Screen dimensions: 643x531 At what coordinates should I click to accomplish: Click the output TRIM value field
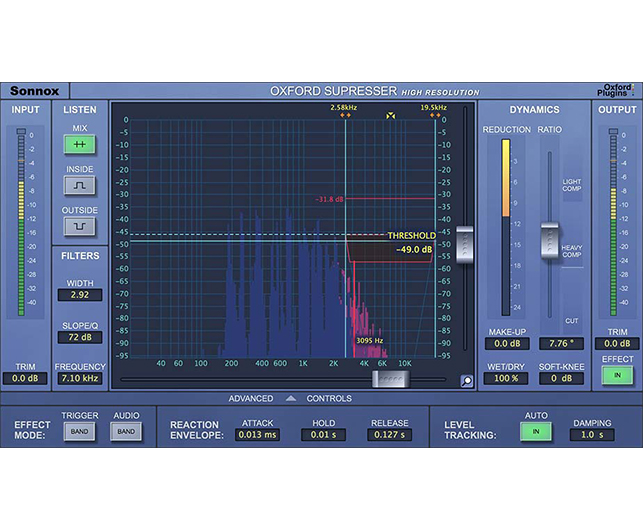[x=617, y=344]
